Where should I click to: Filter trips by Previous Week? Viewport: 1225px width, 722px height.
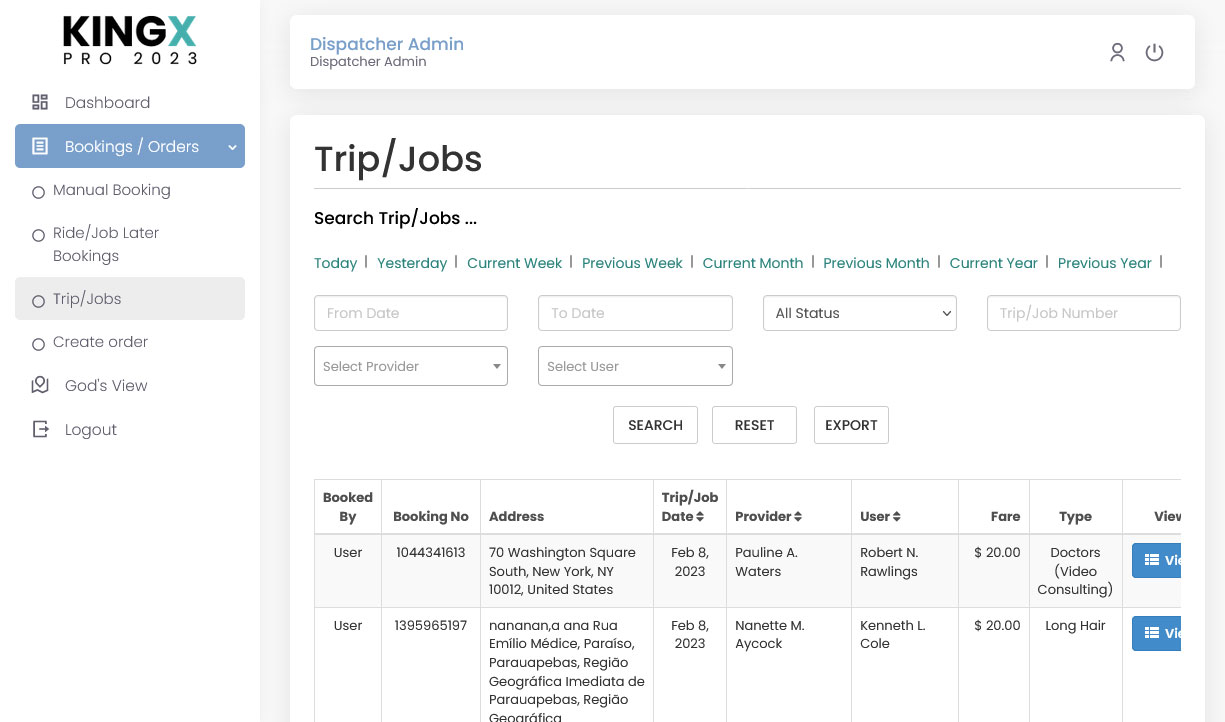coord(632,263)
